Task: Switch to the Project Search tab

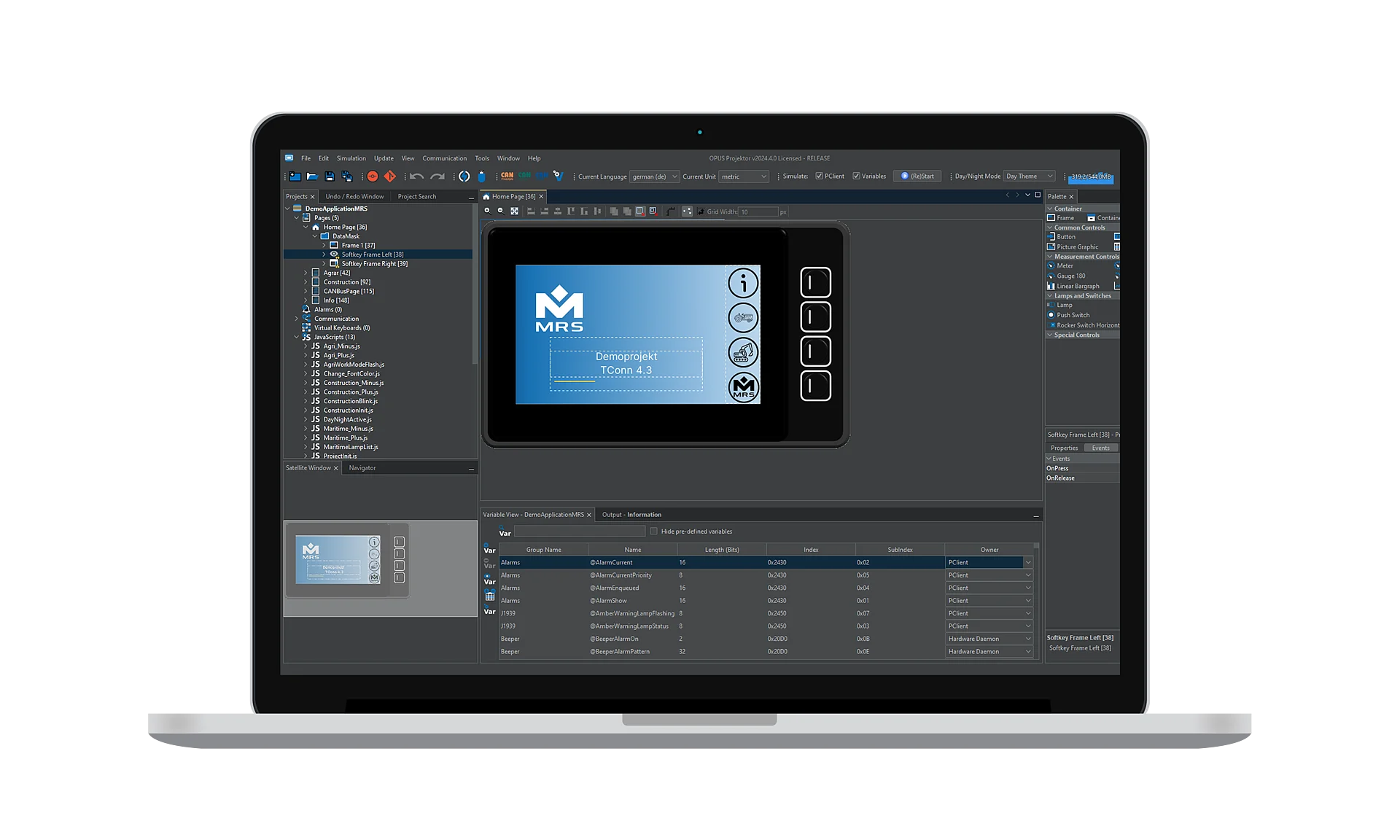Action: coord(417,197)
